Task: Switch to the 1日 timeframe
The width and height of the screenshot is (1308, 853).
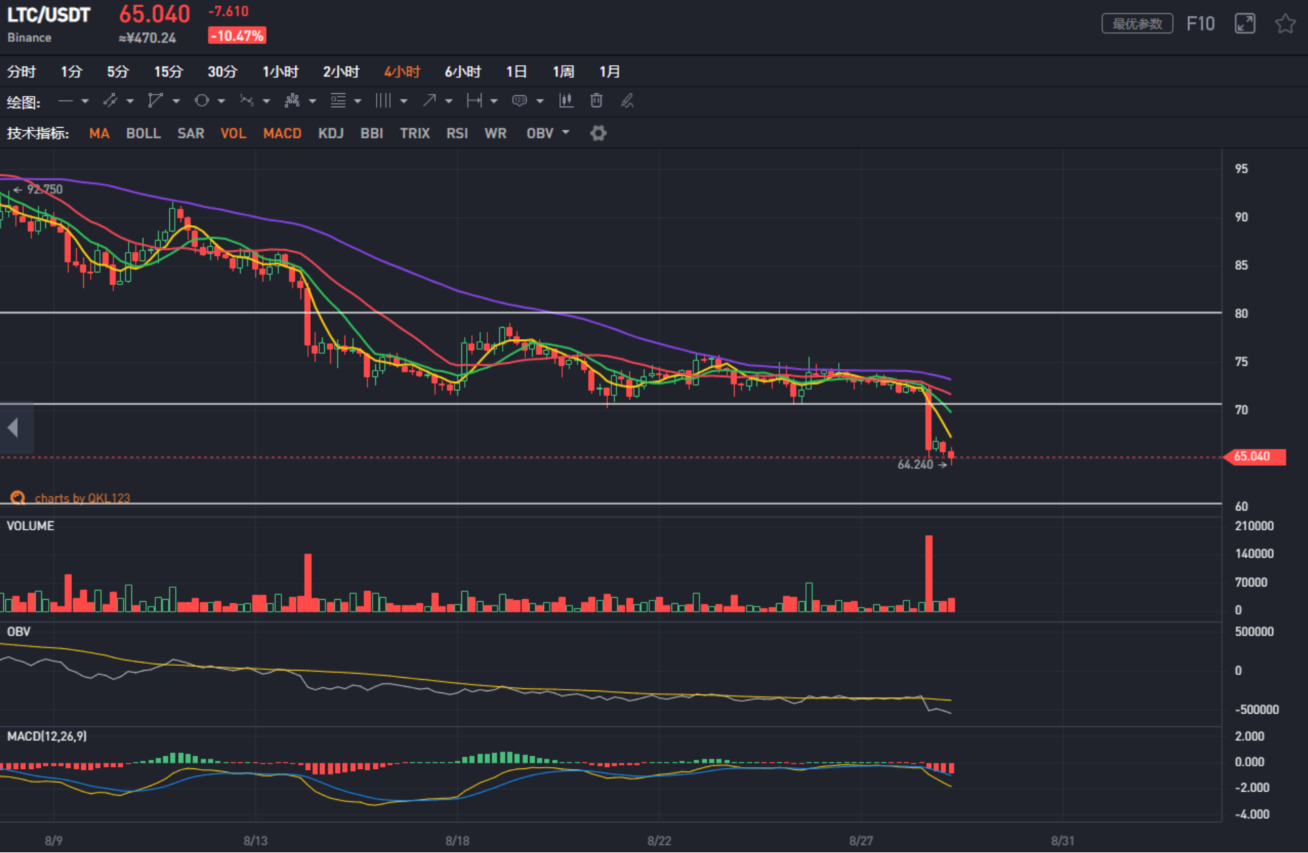Action: (x=516, y=72)
